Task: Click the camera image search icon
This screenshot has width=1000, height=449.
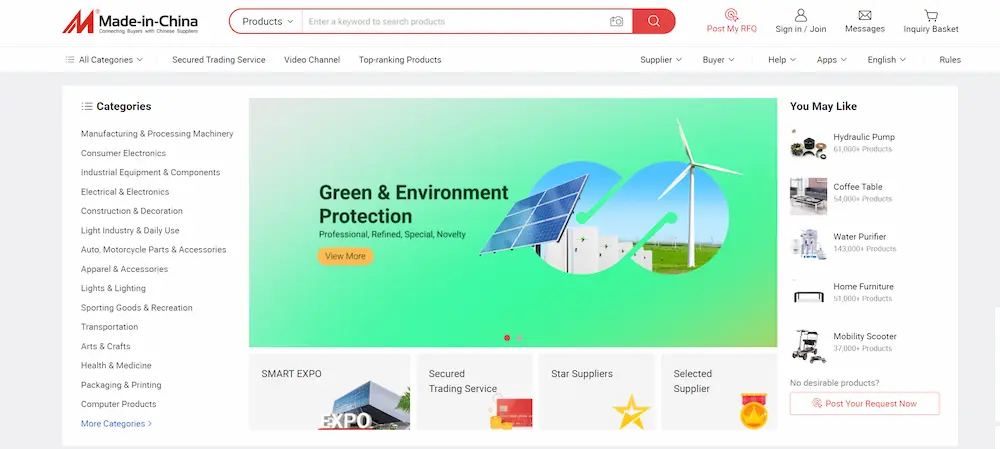Action: [616, 22]
